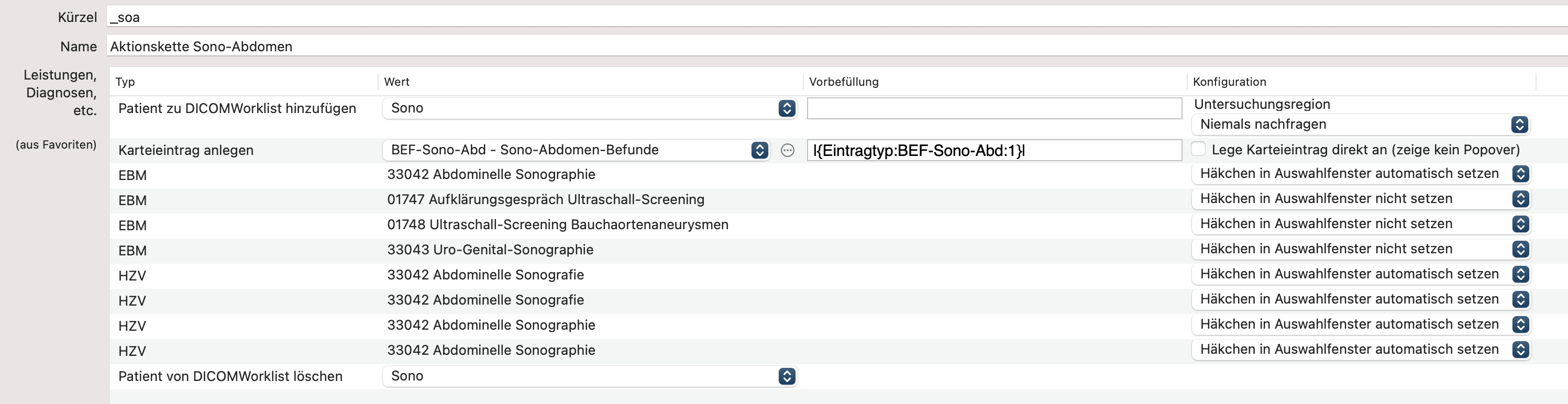Select the 'Patient von DICOMWorklist löschen' row
Screen dimensions: 1568x404
[x=230, y=377]
